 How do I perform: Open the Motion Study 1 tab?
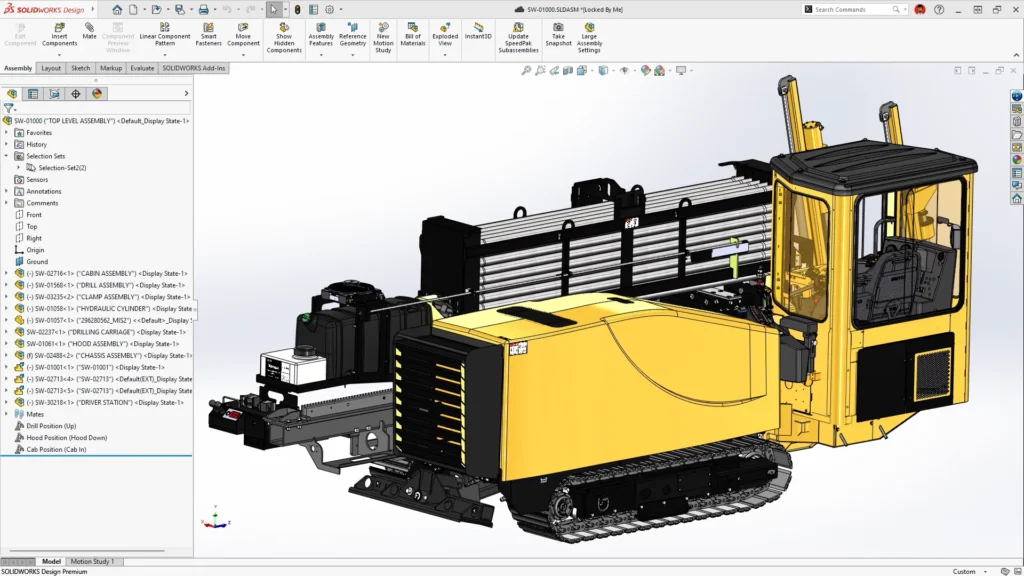[x=92, y=561]
